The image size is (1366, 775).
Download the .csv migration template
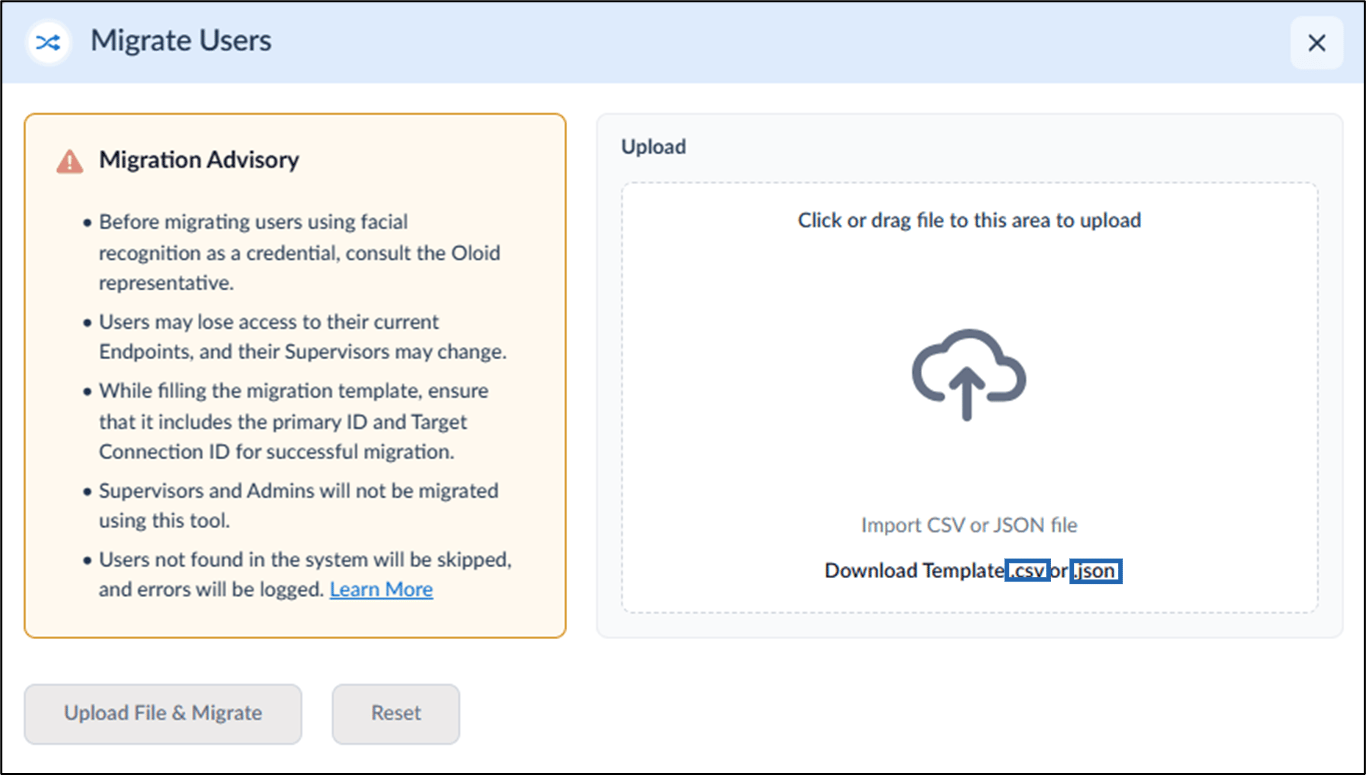pos(1027,571)
